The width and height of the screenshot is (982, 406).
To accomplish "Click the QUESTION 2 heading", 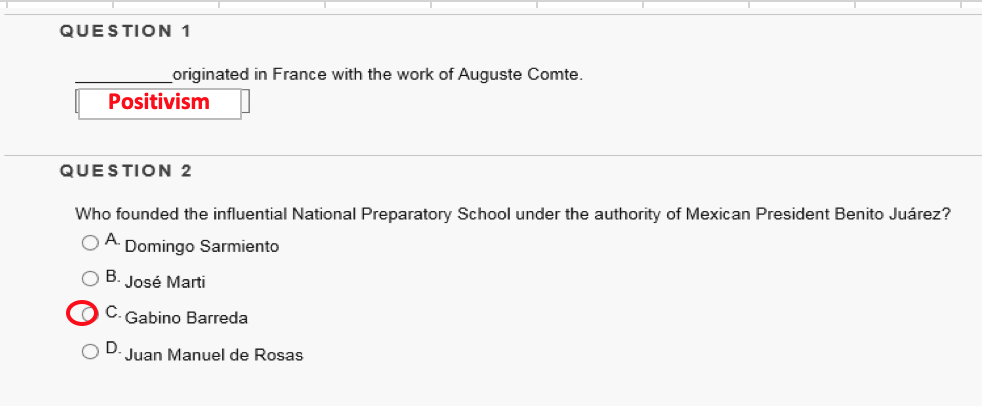I will 125,171.
